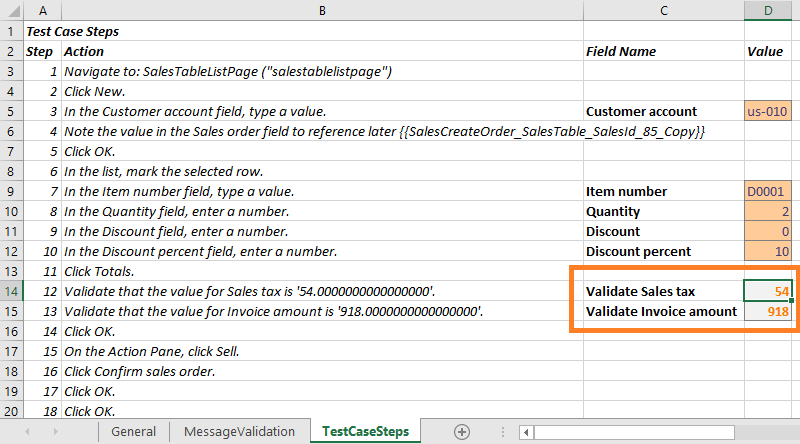
Task: Select column C header
Action: tap(664, 10)
